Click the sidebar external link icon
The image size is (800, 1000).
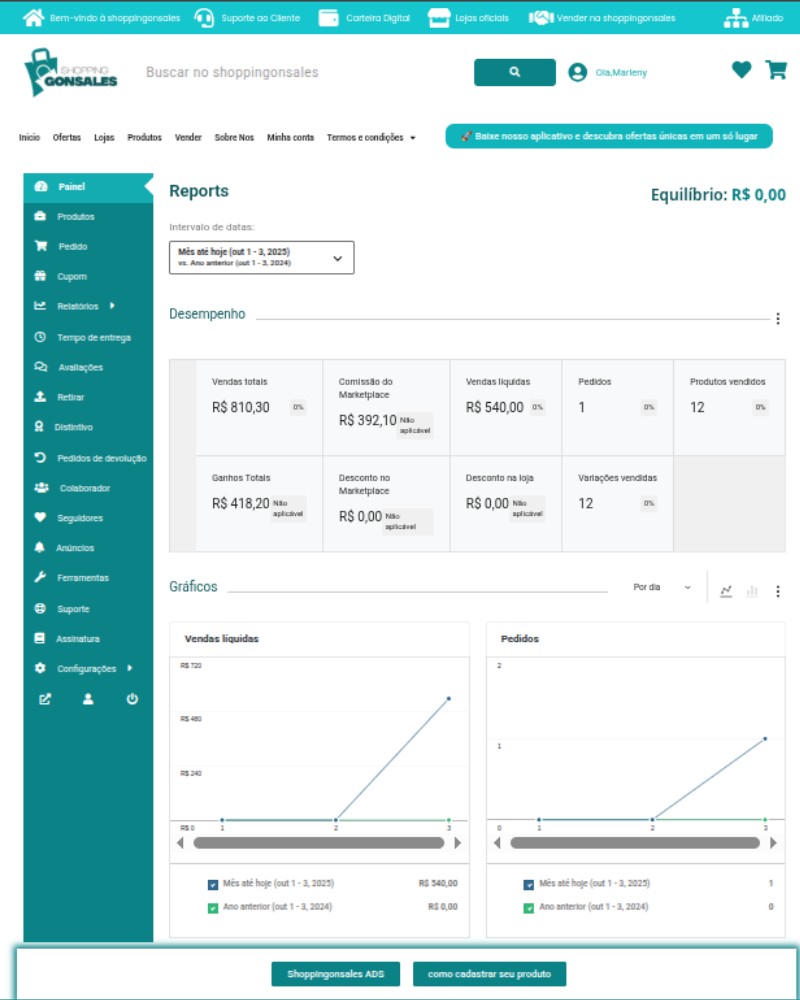click(45, 699)
